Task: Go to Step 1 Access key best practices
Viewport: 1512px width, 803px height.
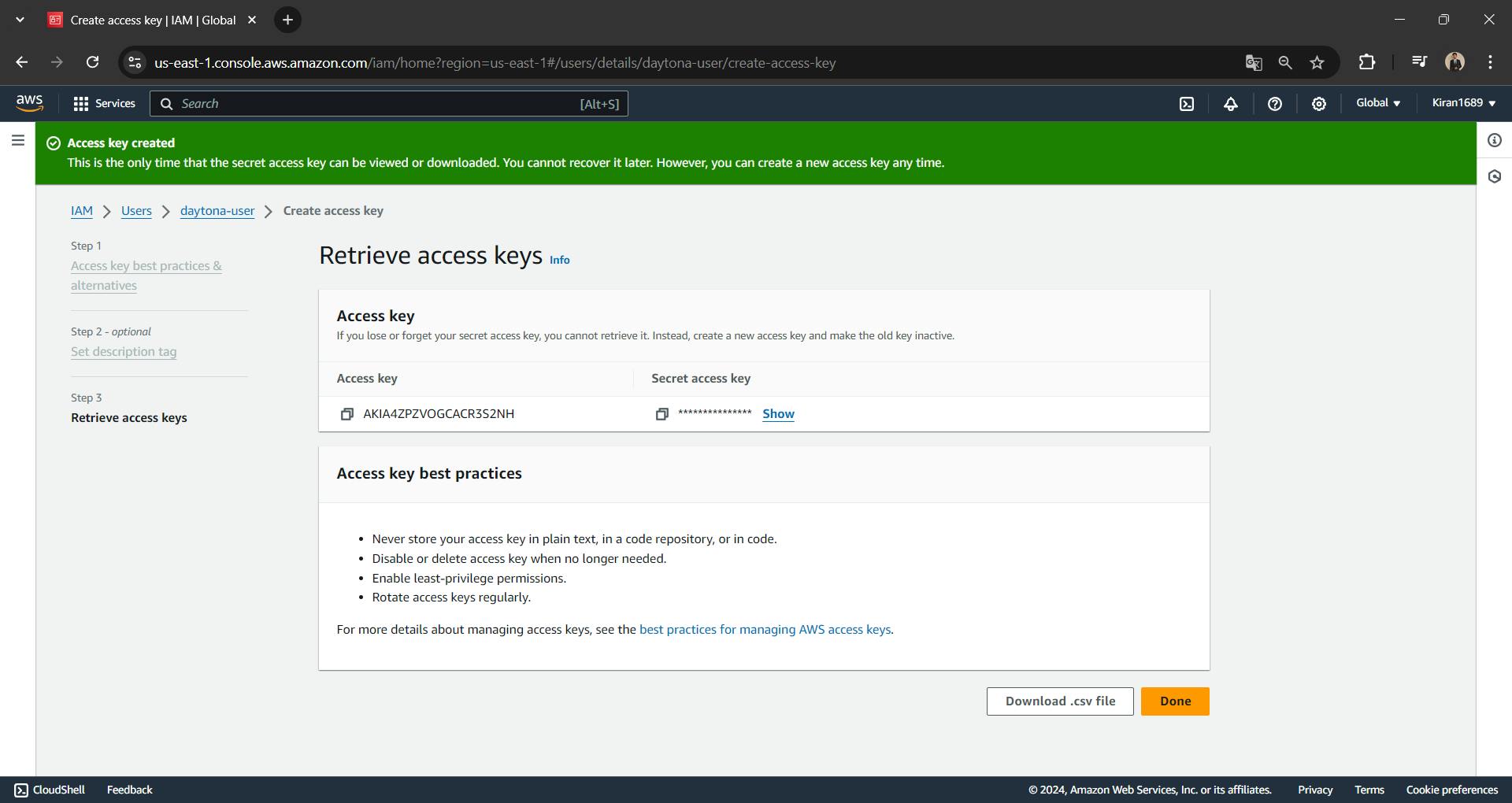Action: tap(146, 276)
